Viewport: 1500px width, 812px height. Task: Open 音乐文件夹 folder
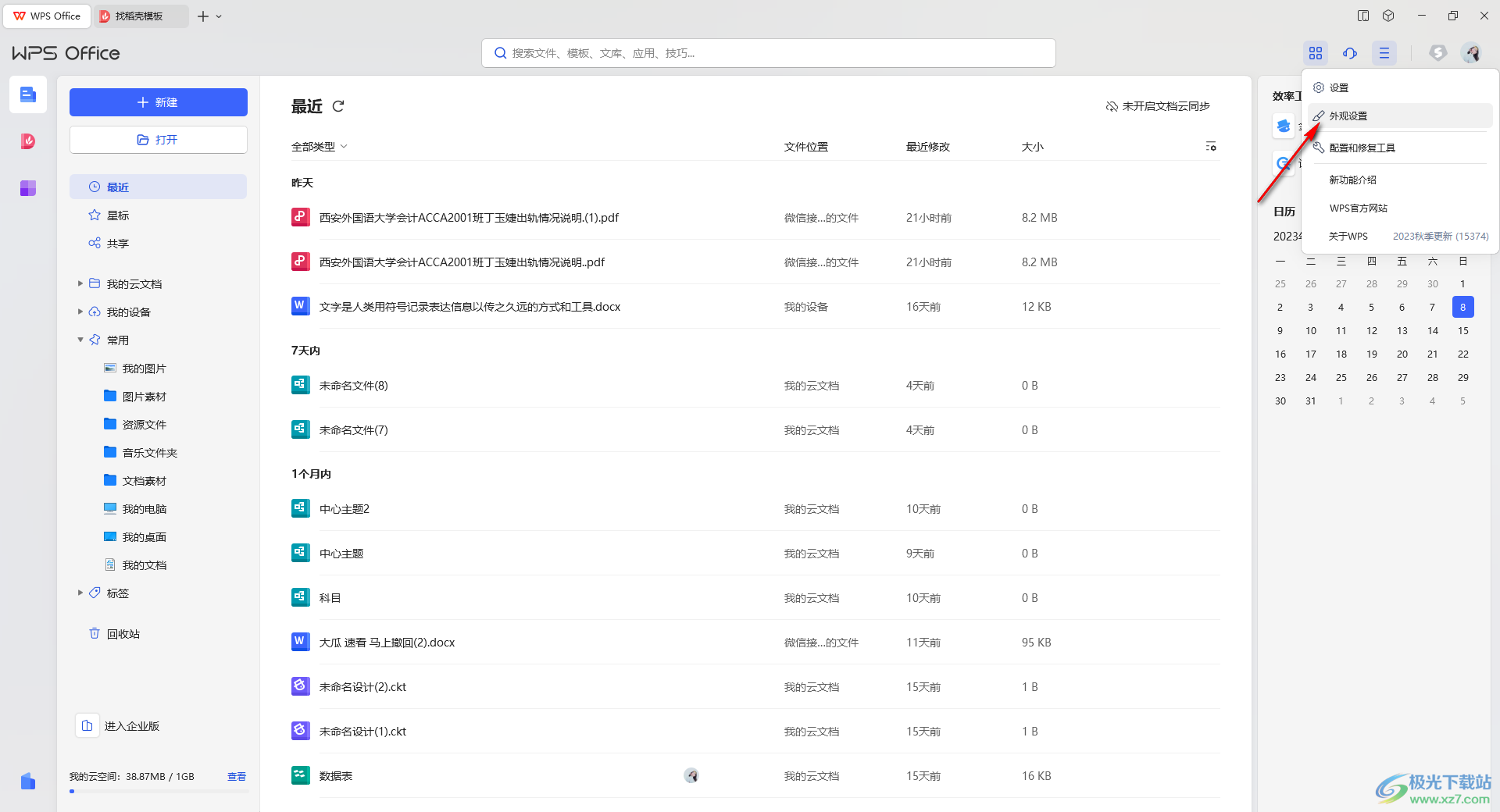click(x=141, y=453)
